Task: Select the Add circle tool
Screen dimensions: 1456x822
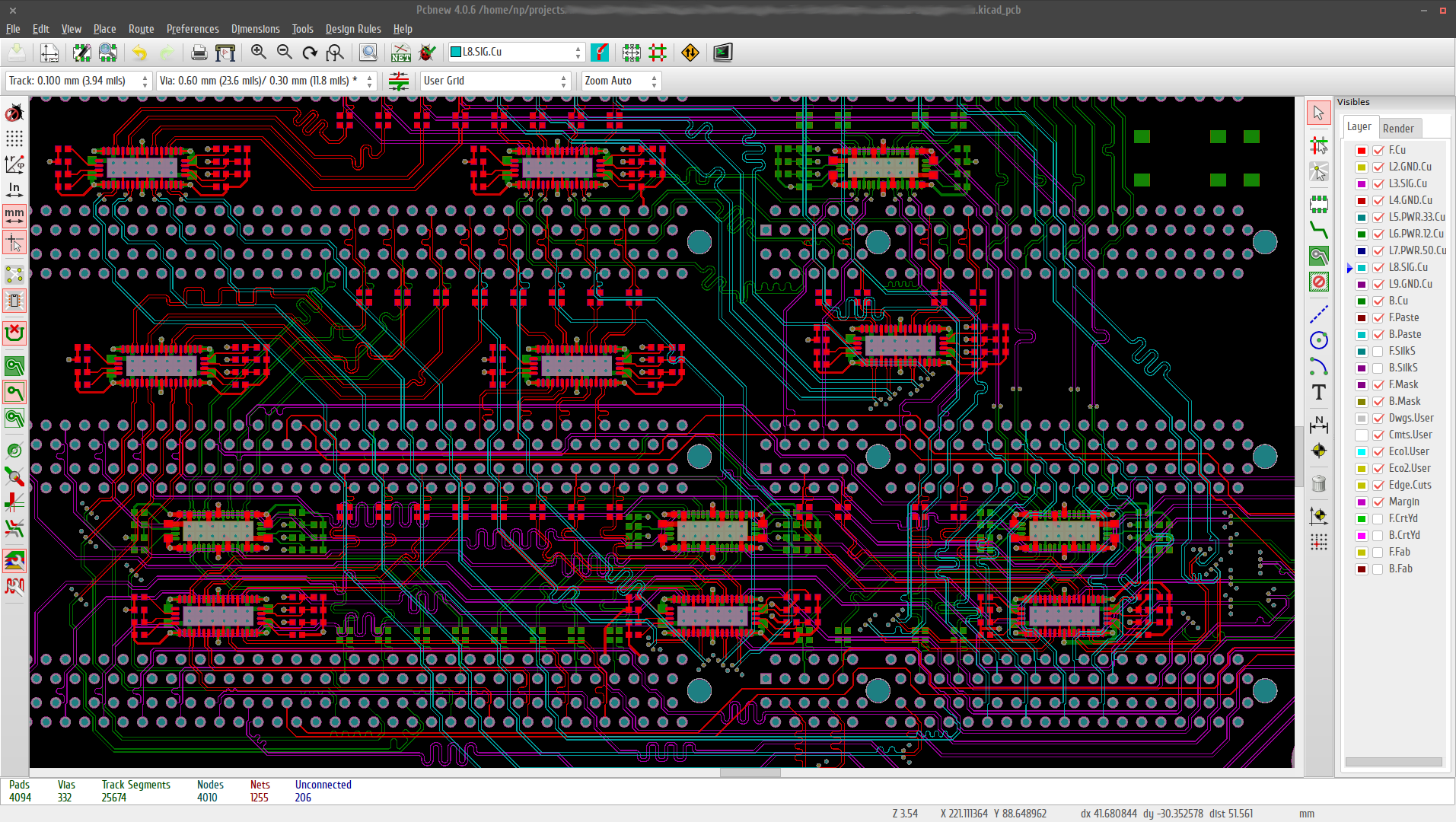Action: click(1319, 340)
